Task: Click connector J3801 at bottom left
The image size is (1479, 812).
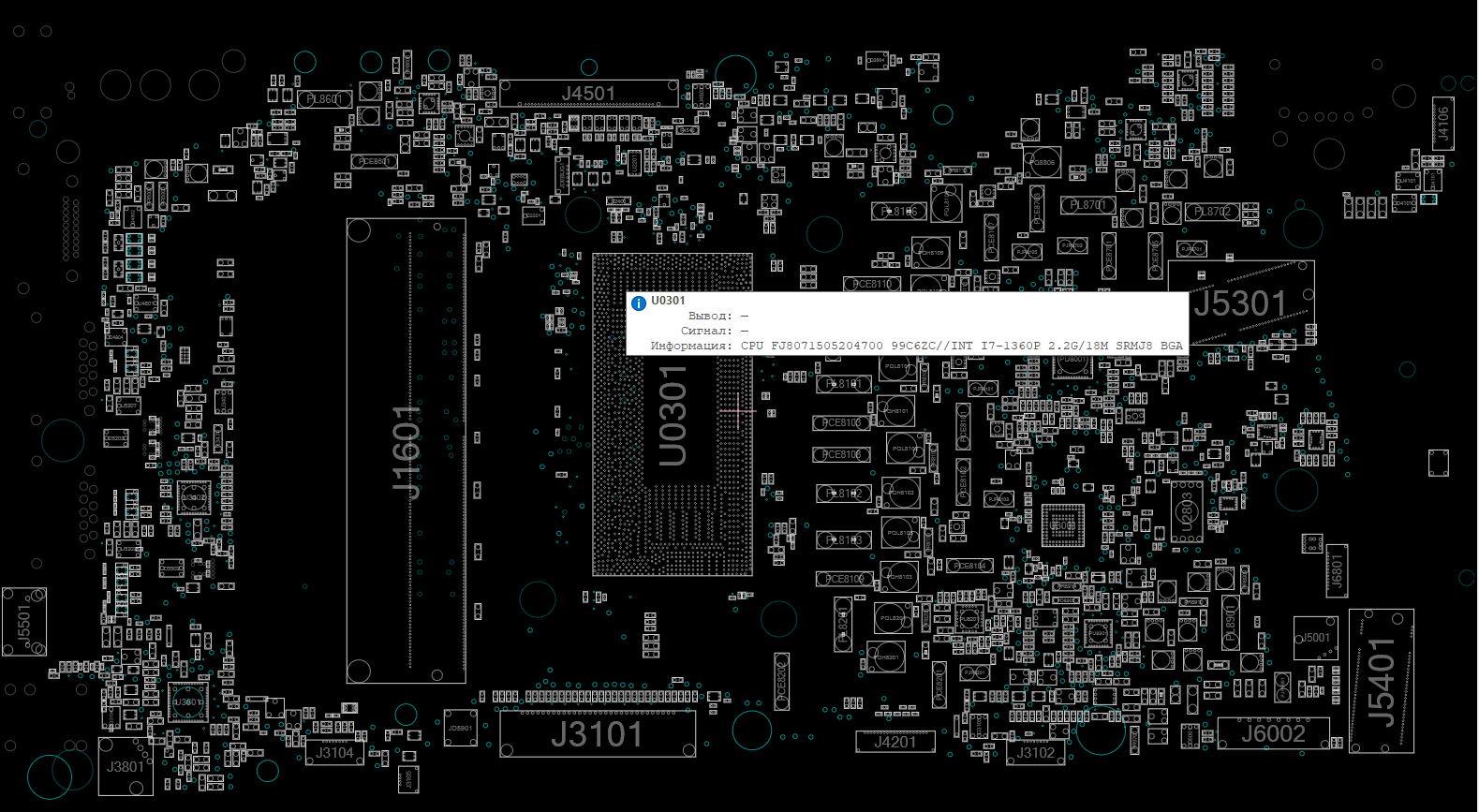Action: (125, 766)
